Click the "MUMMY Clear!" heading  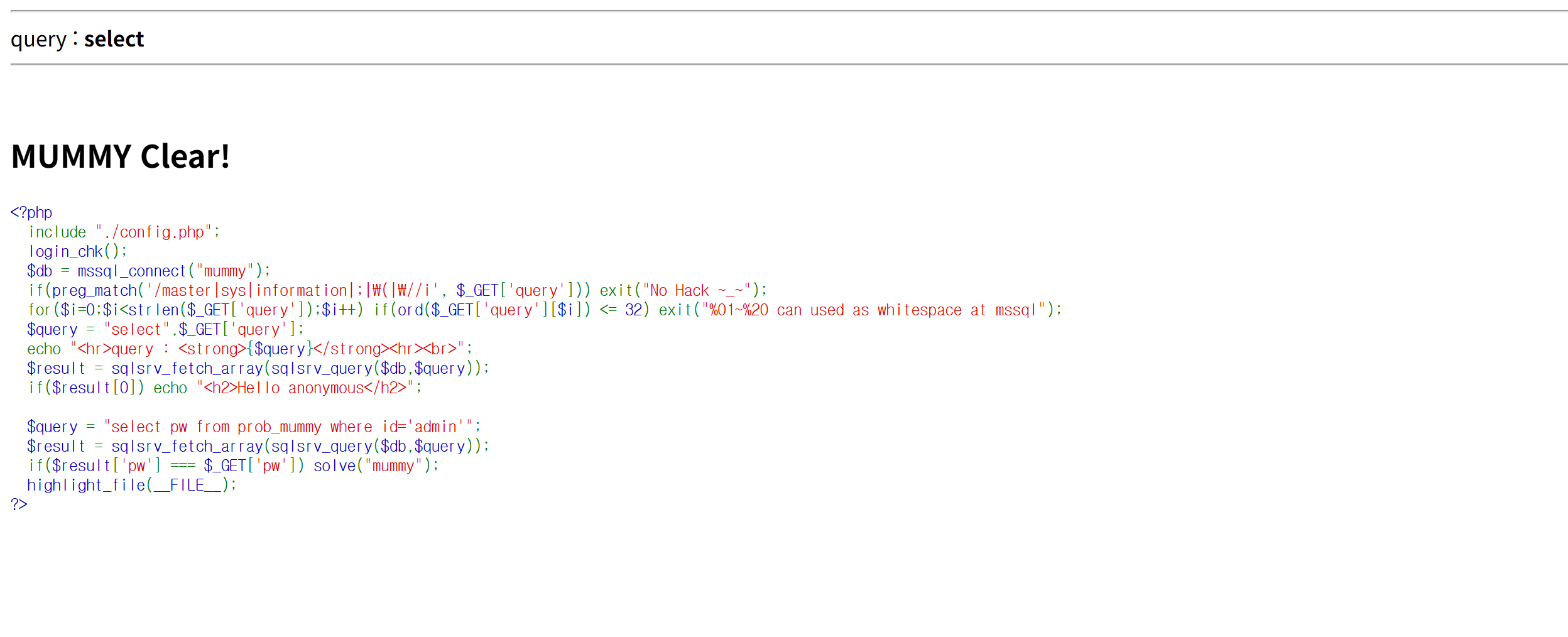121,156
